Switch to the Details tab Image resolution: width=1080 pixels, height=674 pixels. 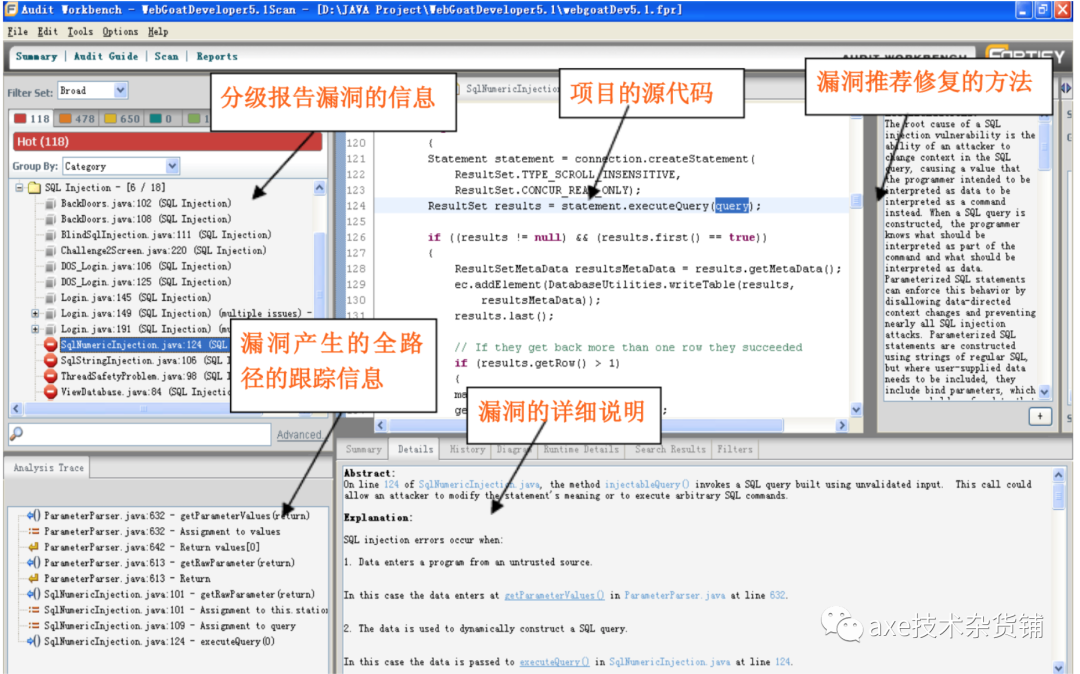tap(415, 449)
